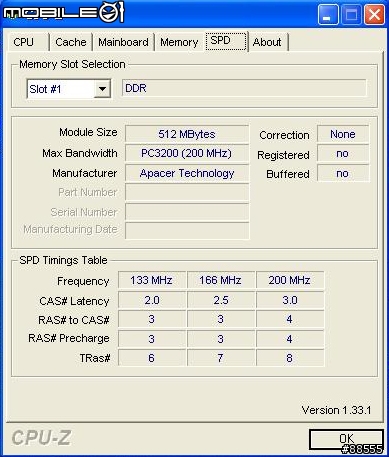The height and width of the screenshot is (457, 389).
Task: Click the PC3200 (200 MHz) bandwidth value
Action: click(x=187, y=154)
